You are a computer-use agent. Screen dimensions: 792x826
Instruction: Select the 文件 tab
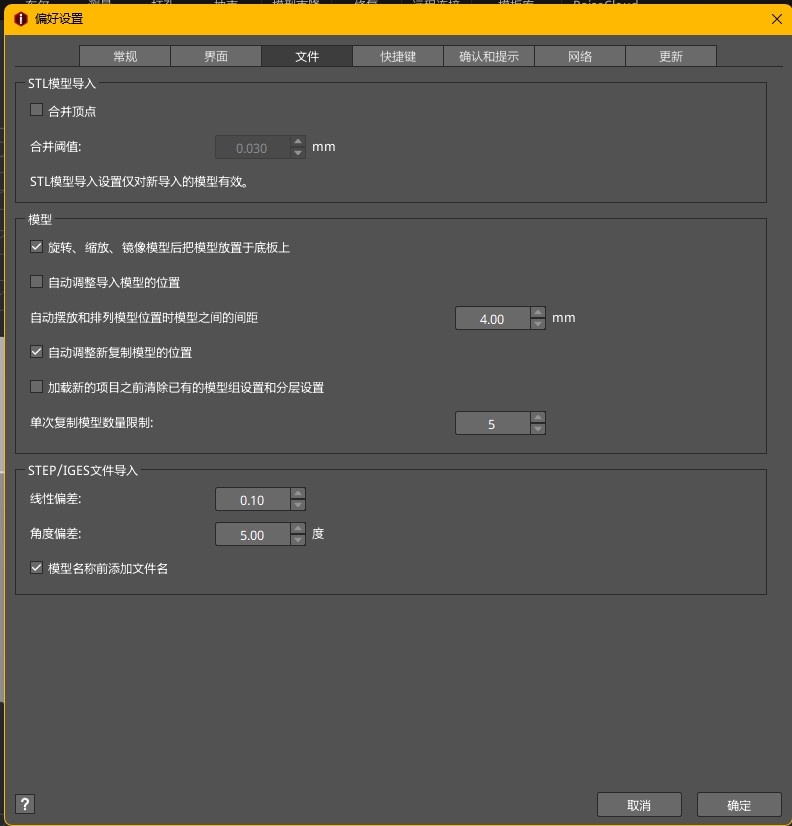307,56
